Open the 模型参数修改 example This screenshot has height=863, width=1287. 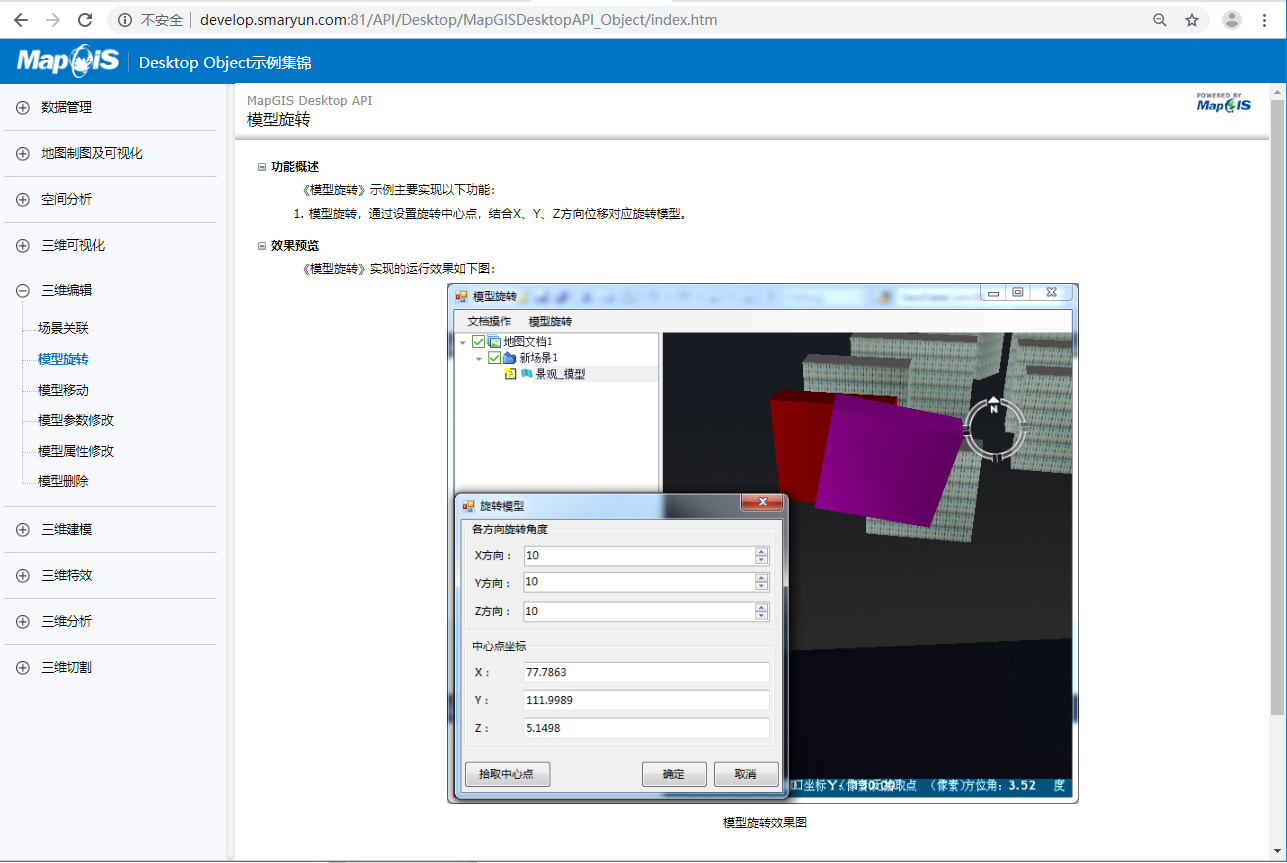click(76, 420)
